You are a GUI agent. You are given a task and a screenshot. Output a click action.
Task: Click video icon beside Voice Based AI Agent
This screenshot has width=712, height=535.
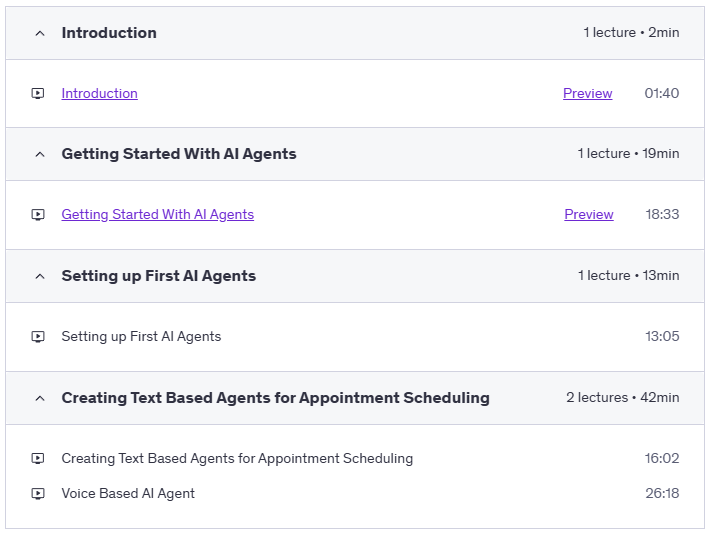click(38, 493)
